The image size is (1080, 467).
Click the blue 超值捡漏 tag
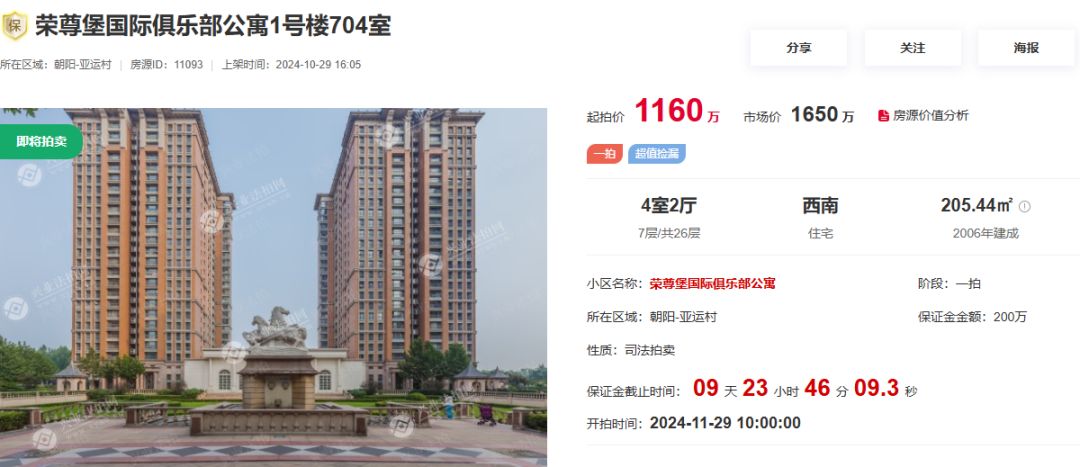click(656, 154)
